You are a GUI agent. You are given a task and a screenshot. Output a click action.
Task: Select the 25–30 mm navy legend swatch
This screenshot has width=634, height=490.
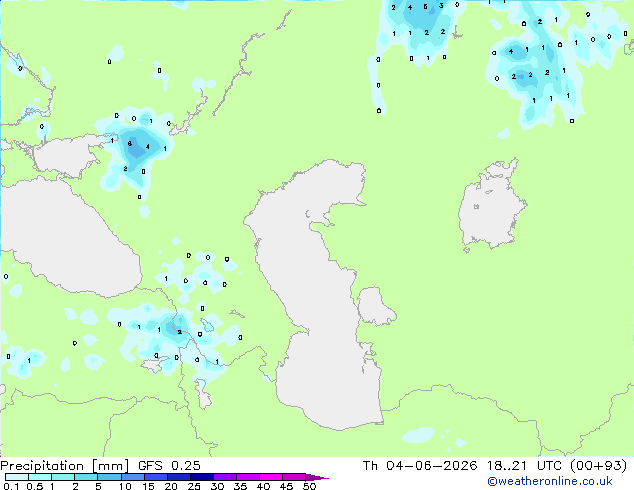tap(201, 477)
